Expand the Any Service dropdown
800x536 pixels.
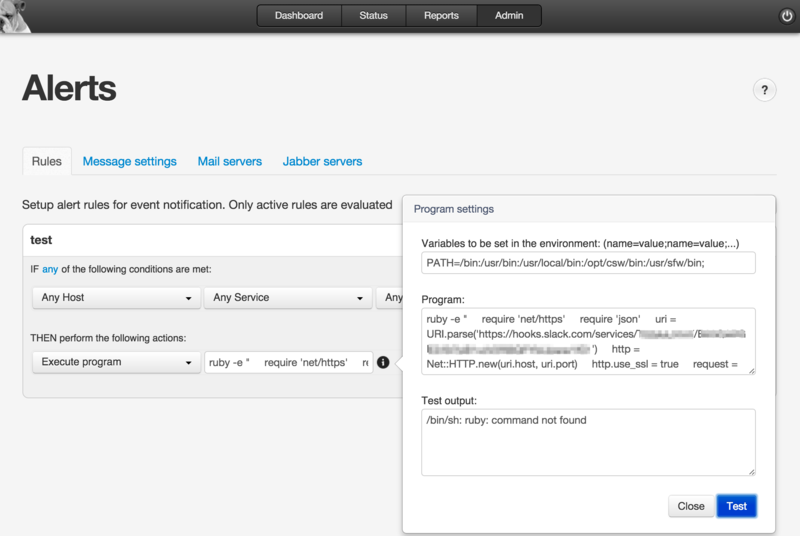[x=288, y=297]
